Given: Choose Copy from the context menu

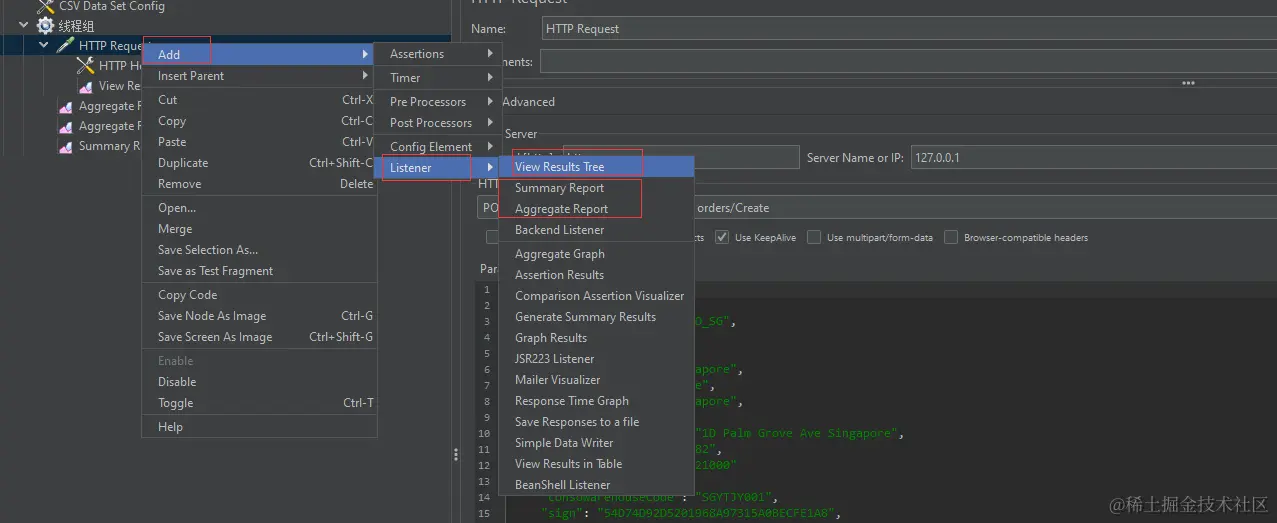Looking at the screenshot, I should click(258, 121).
